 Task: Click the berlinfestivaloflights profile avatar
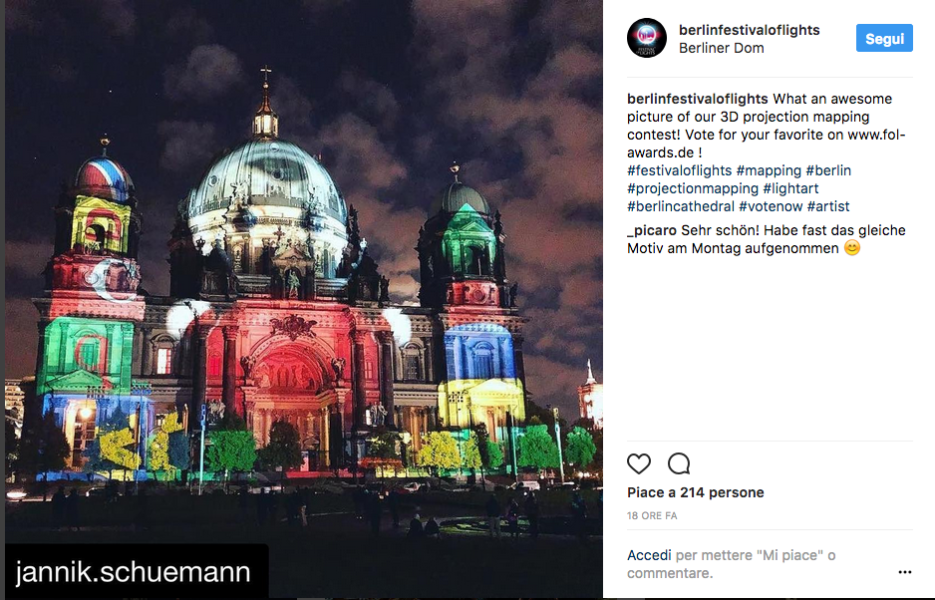(646, 38)
